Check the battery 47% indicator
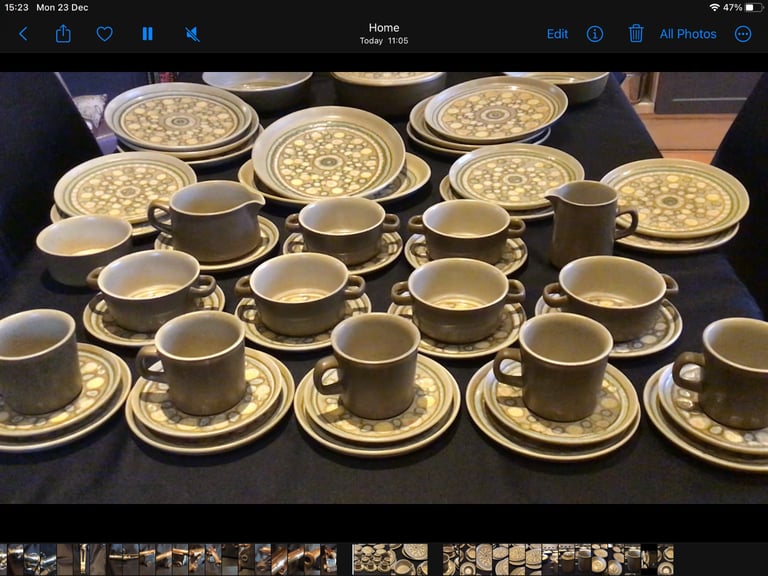Viewport: 768px width, 576px height. [743, 7]
